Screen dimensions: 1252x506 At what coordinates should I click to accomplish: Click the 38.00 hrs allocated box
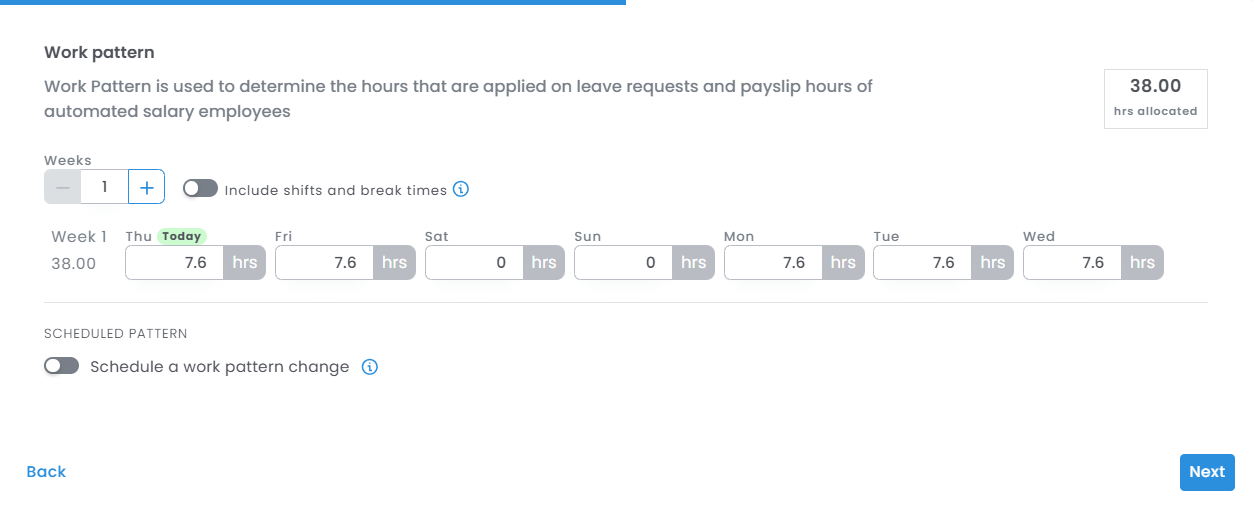point(1155,98)
